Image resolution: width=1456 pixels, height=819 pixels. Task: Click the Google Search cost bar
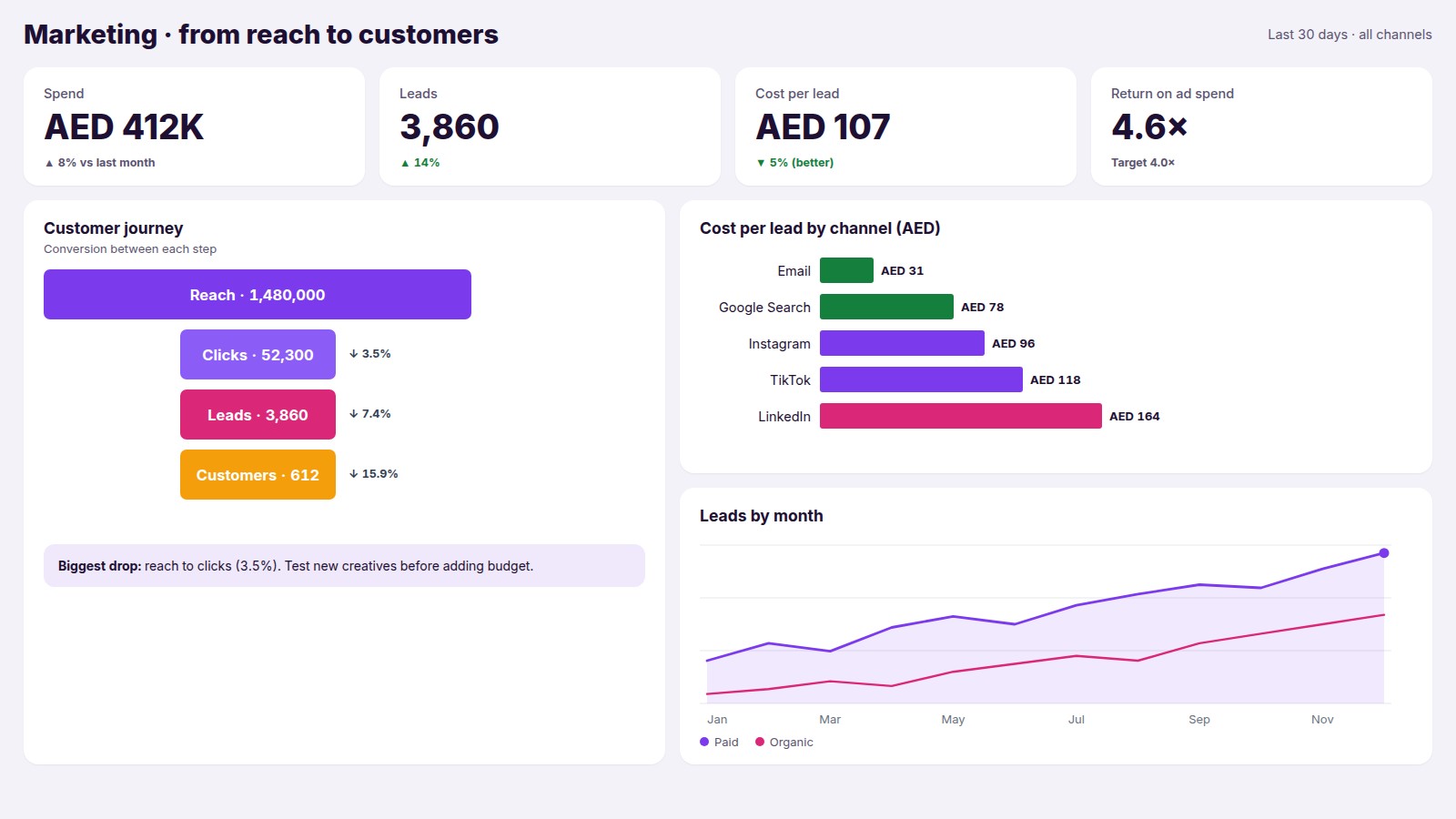pyautogui.click(x=886, y=307)
